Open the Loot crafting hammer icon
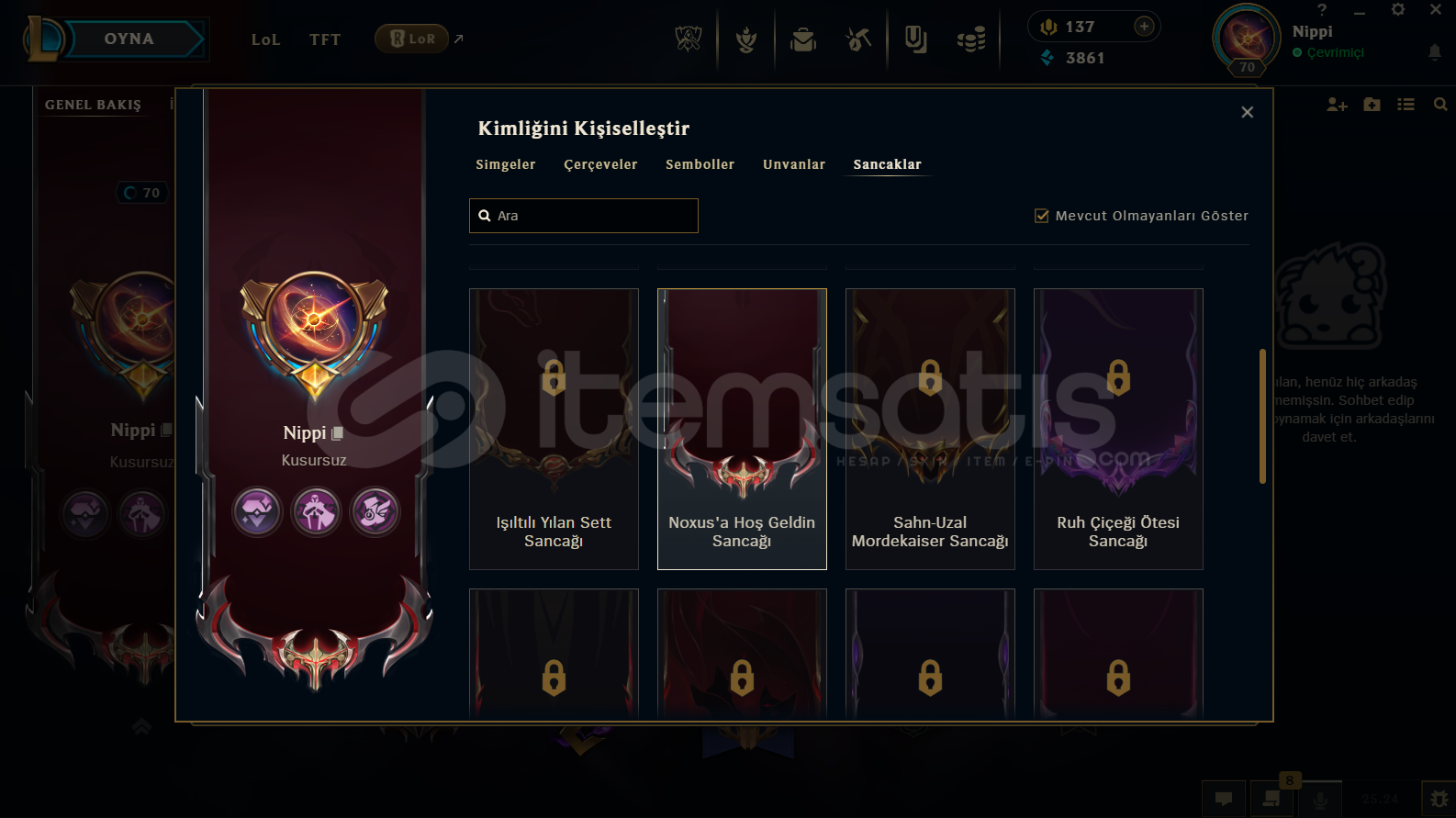This screenshot has height=818, width=1456. (858, 39)
